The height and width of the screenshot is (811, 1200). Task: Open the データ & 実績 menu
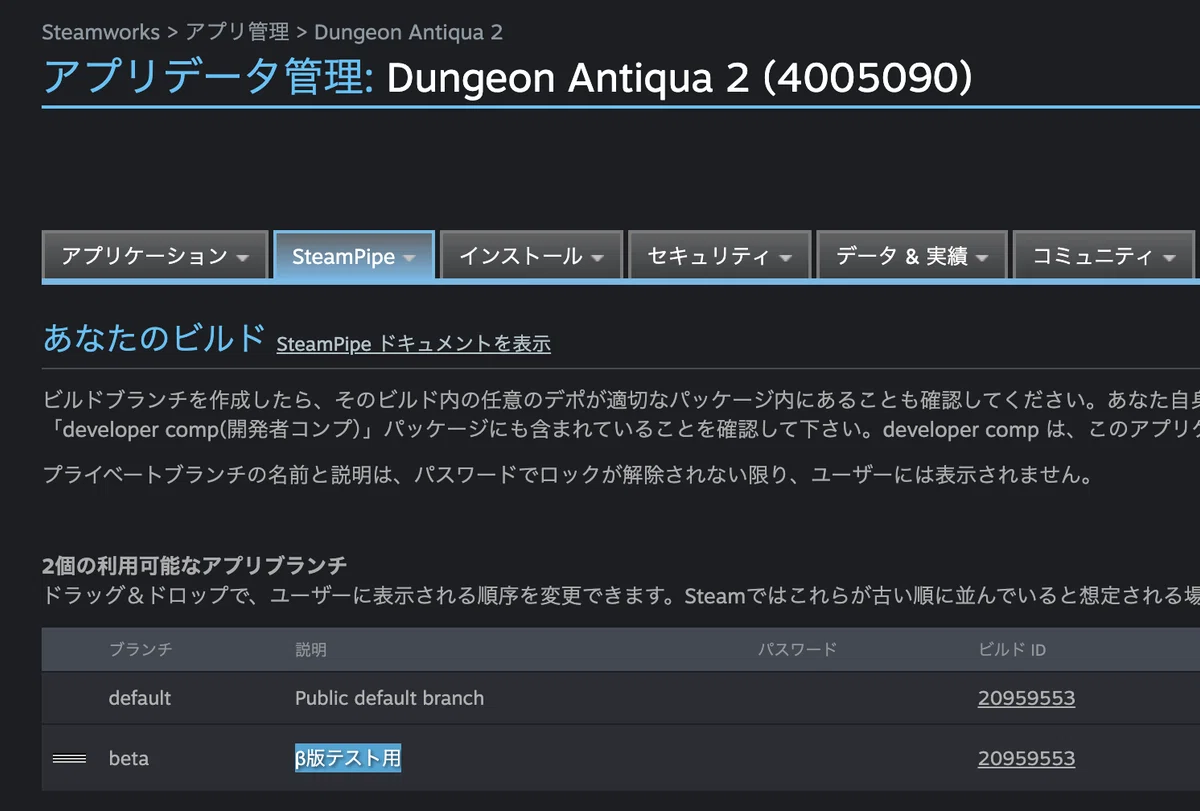pyautogui.click(x=912, y=256)
